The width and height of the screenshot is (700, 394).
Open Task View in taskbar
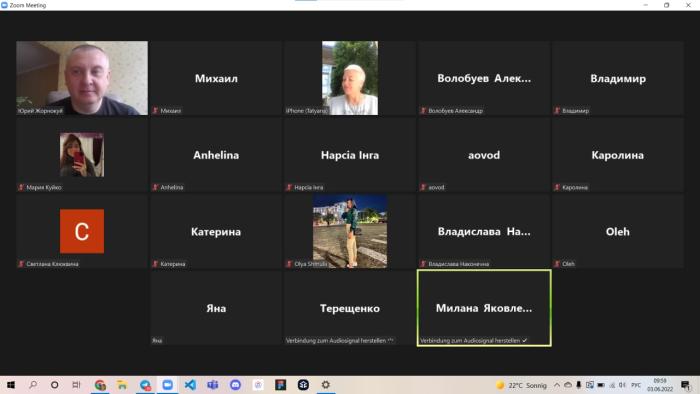pos(76,385)
